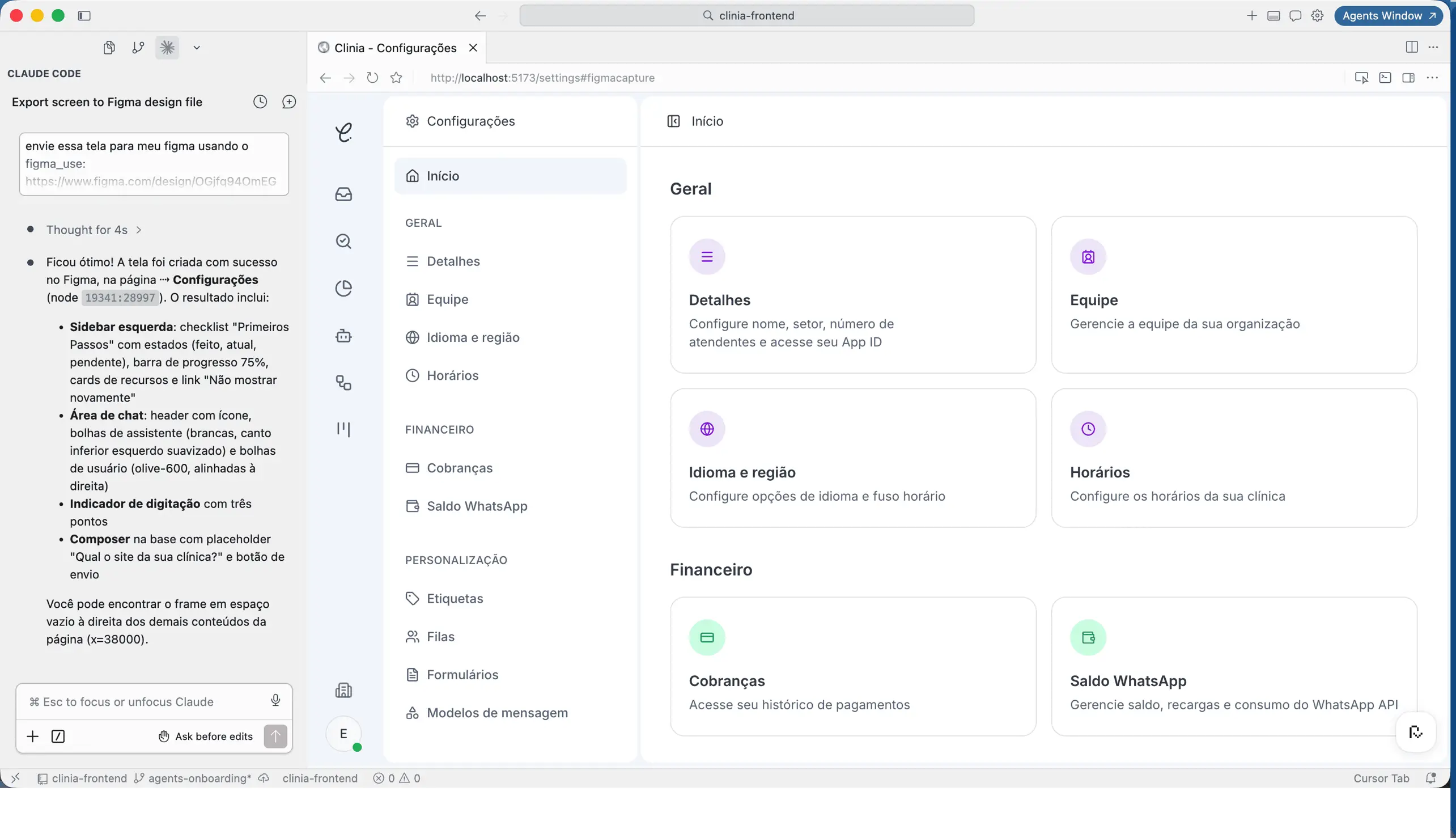Viewport: 1456px width, 838px height.
Task: Click the slash command icon in composer
Action: (x=58, y=736)
